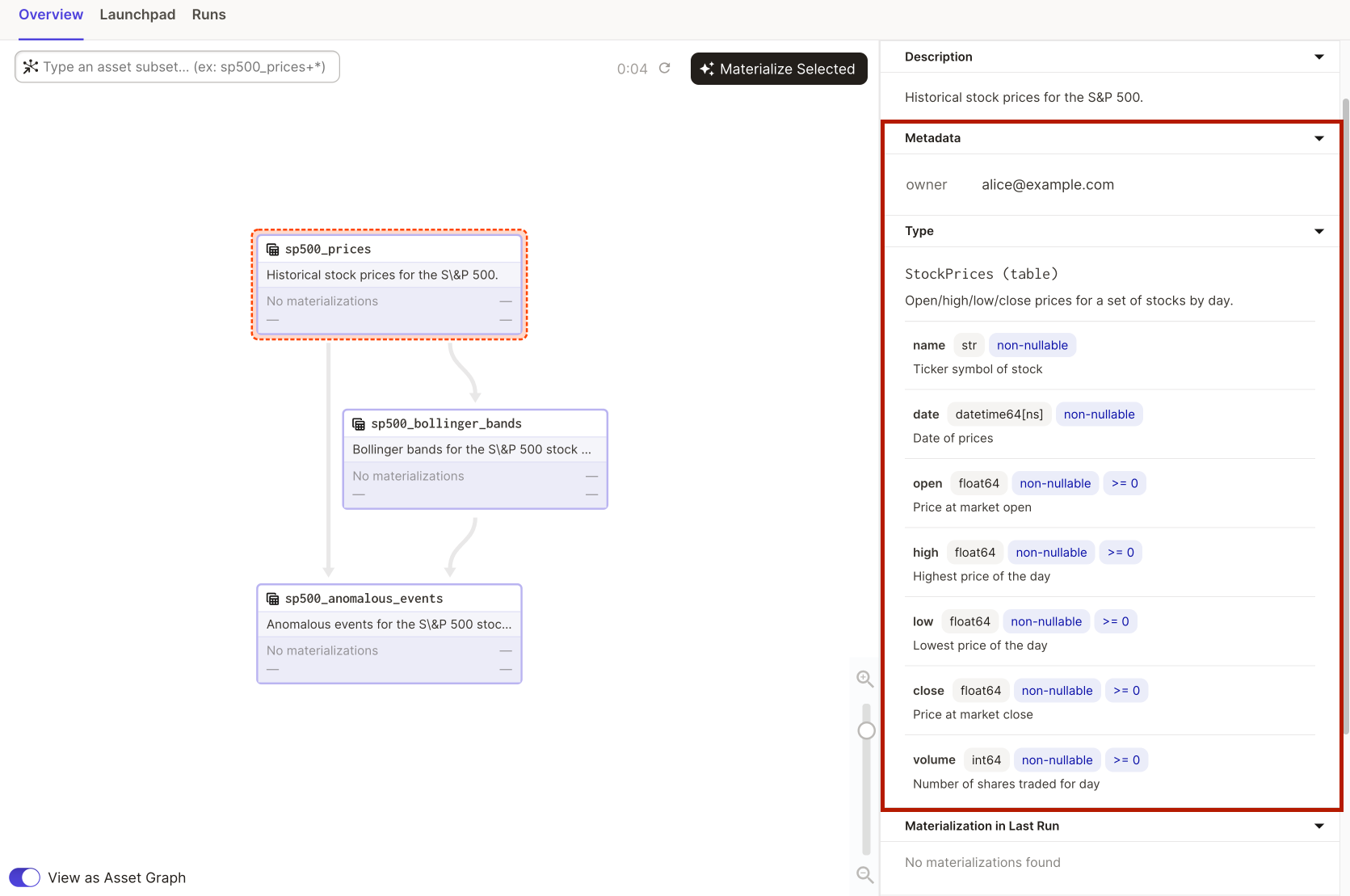Click the non-nullable tag for name column

pos(1032,345)
